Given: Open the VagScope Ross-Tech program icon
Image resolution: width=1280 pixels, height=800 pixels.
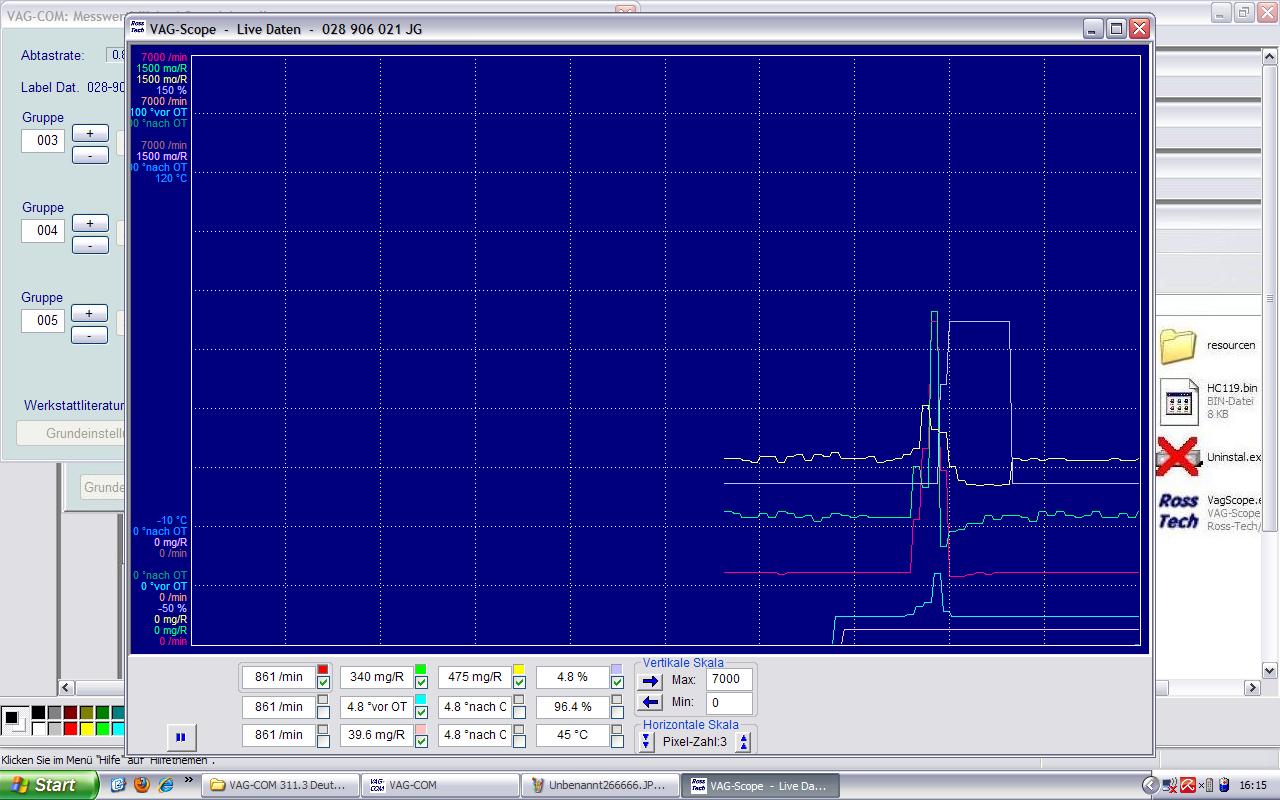Looking at the screenshot, I should pos(1178,511).
